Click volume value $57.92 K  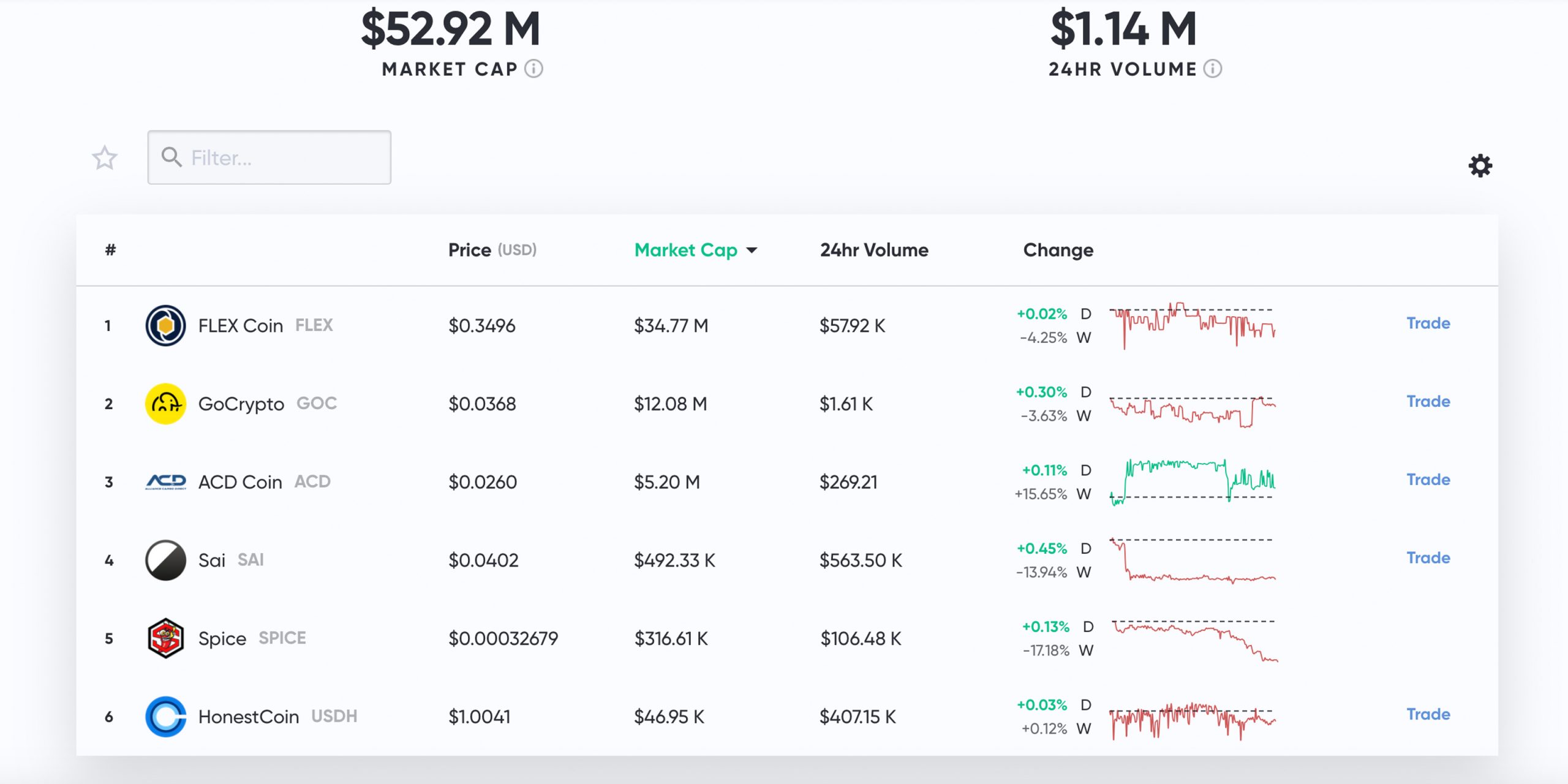[853, 325]
